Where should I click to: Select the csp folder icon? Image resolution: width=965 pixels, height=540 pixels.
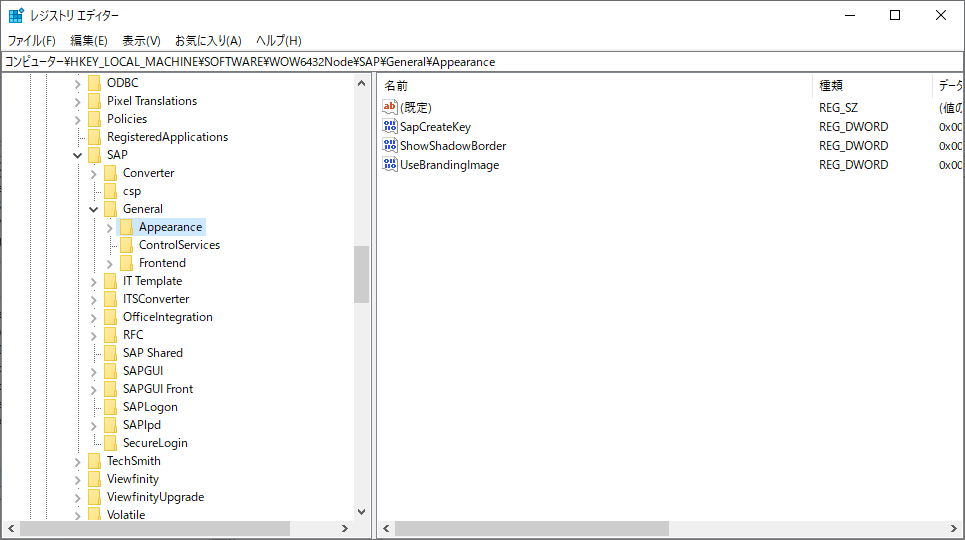(x=110, y=191)
